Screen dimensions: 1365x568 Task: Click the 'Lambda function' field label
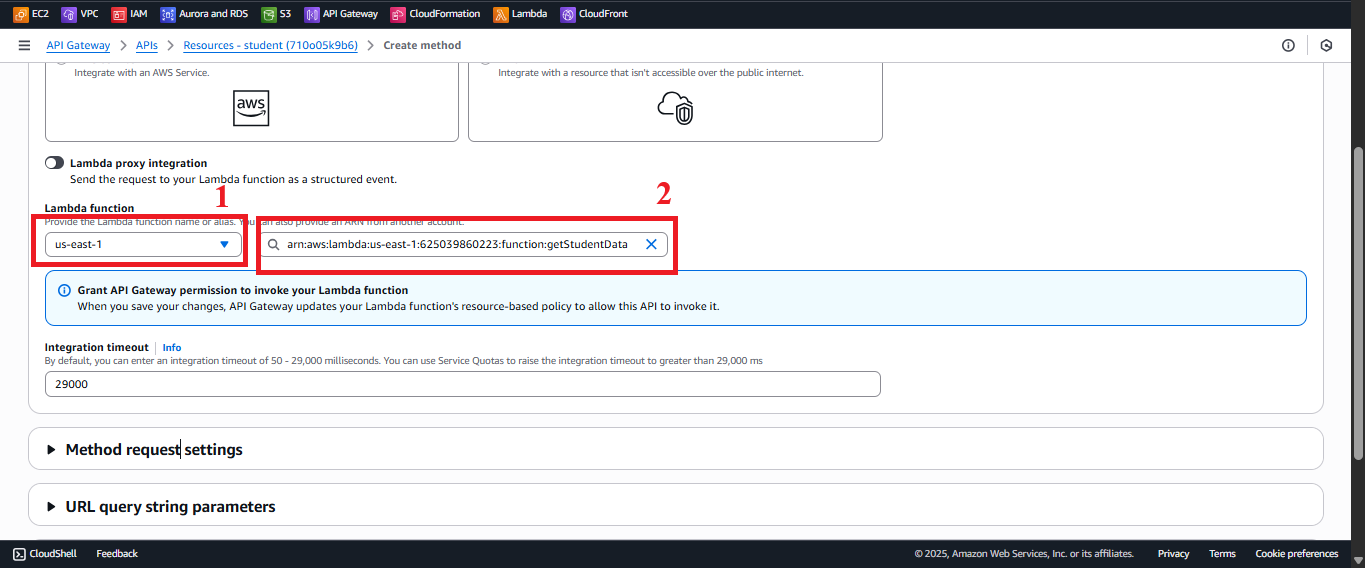(89, 208)
